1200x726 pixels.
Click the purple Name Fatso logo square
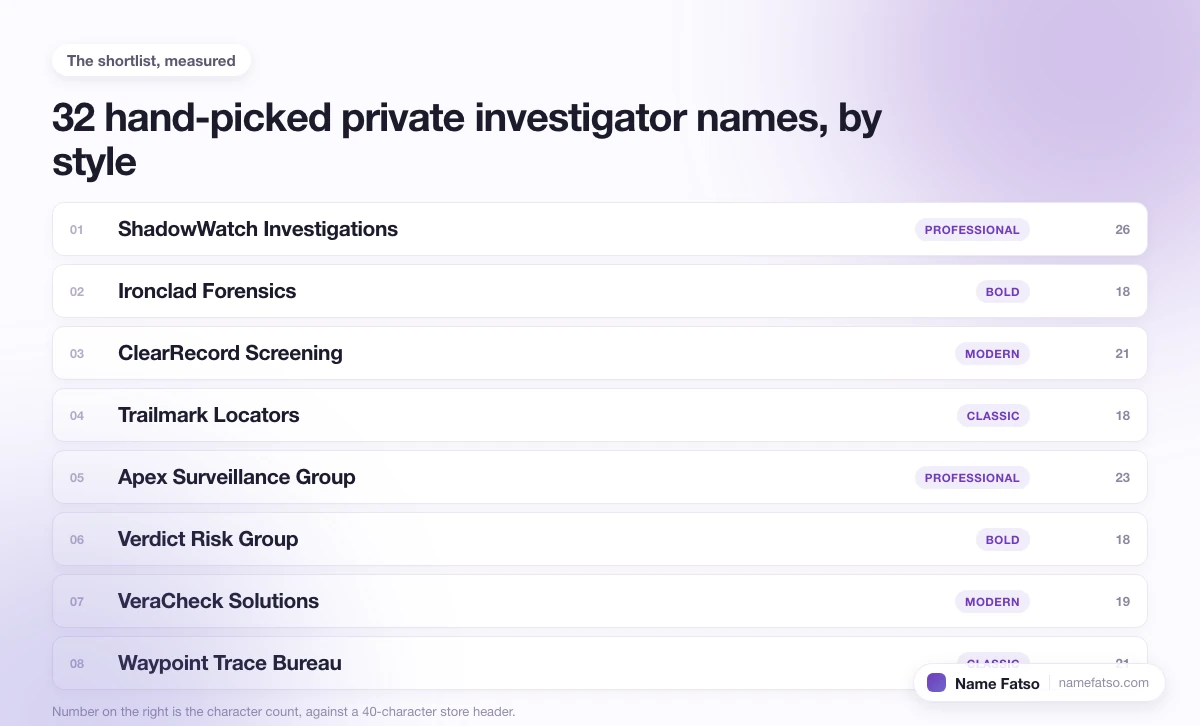click(x=936, y=683)
